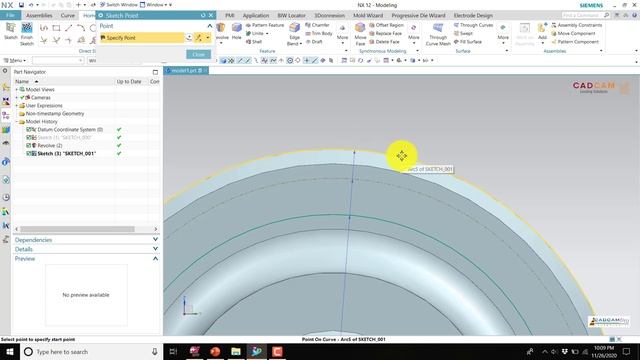
Task: Toggle Datum Coordinate System checkbox
Action: (29, 129)
